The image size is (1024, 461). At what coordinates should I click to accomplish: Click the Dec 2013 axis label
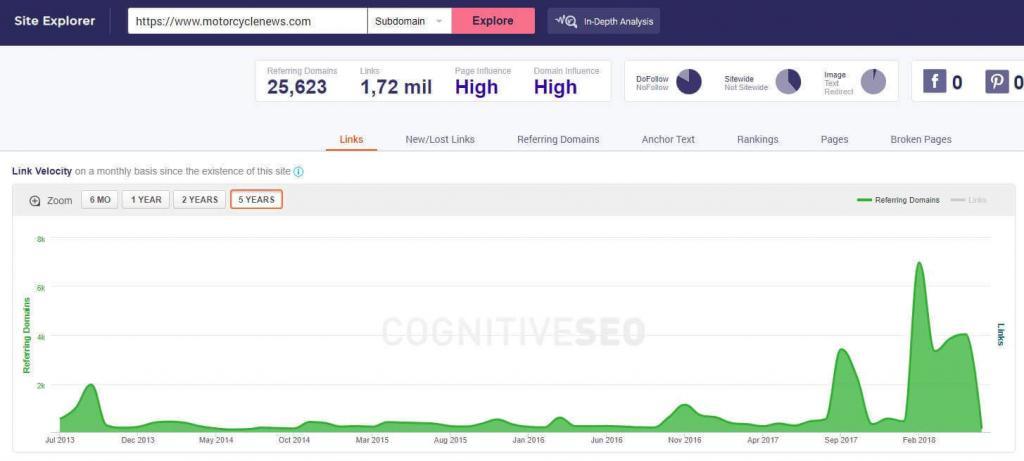[138, 440]
